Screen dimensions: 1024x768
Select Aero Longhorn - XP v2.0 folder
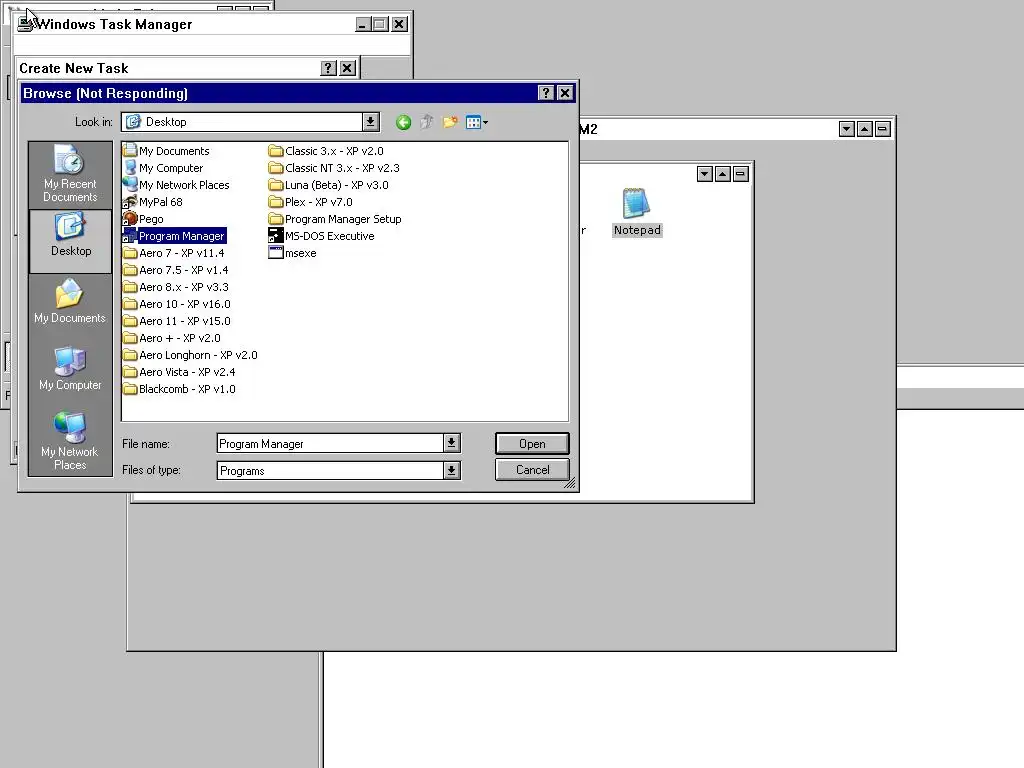tap(190, 355)
